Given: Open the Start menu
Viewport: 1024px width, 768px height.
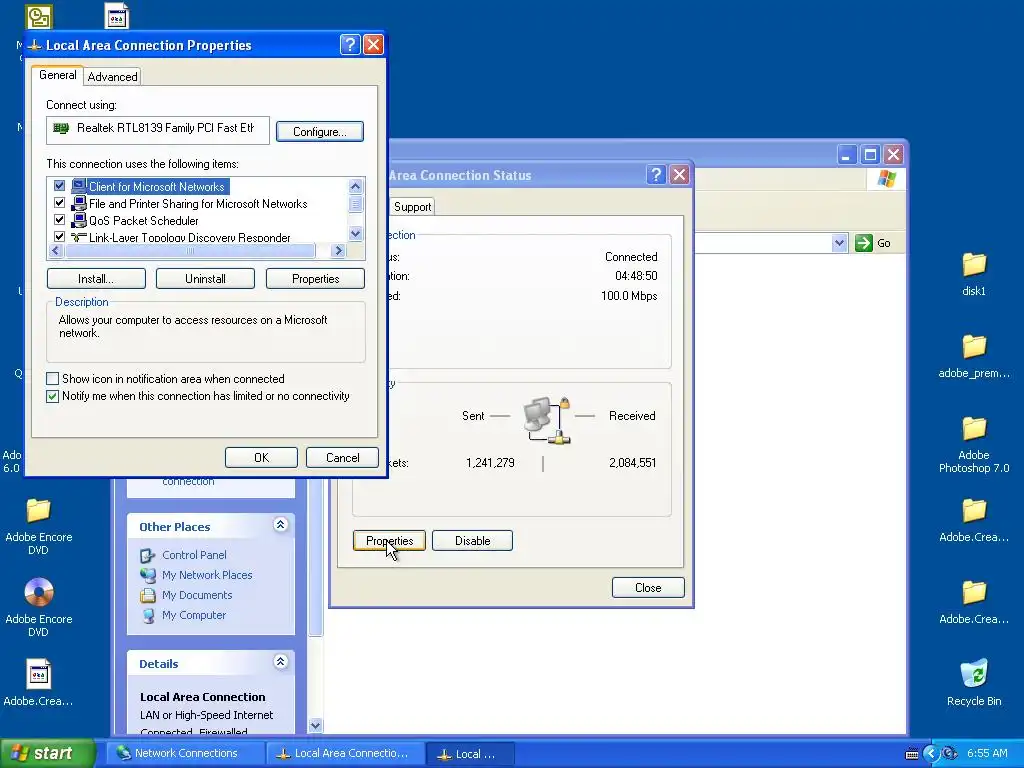Looking at the screenshot, I should (x=48, y=754).
